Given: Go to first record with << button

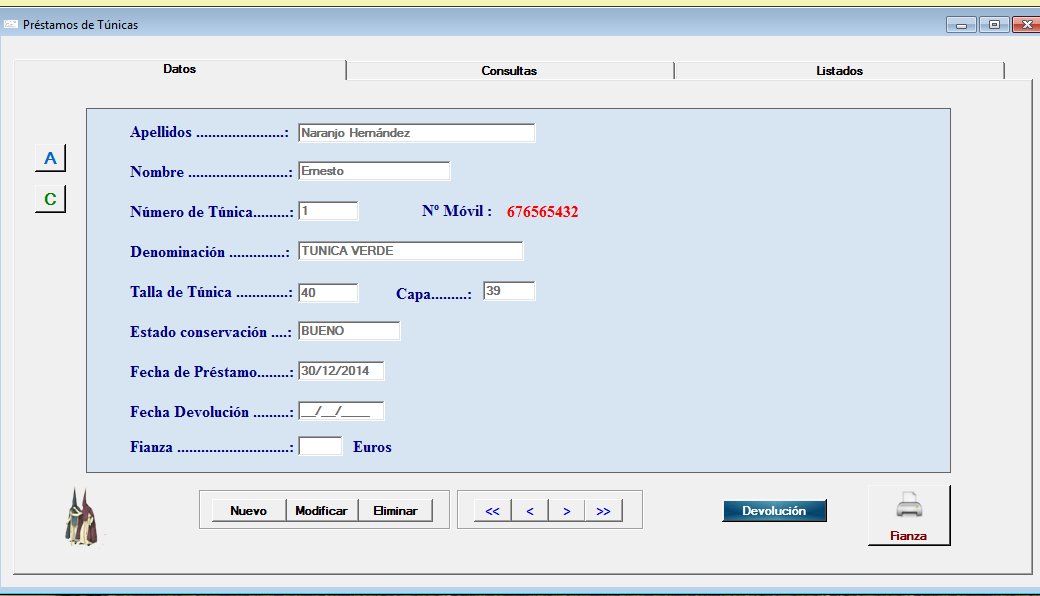Looking at the screenshot, I should 492,511.
